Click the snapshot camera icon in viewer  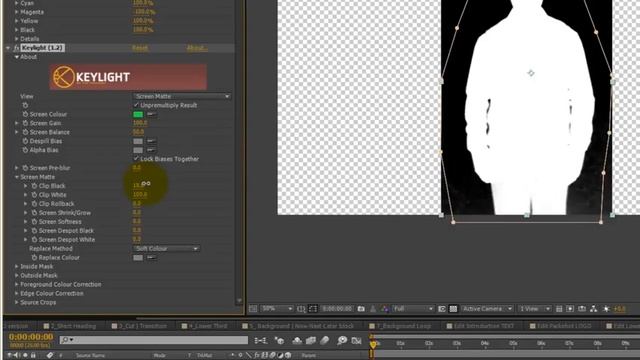[x=361, y=309]
